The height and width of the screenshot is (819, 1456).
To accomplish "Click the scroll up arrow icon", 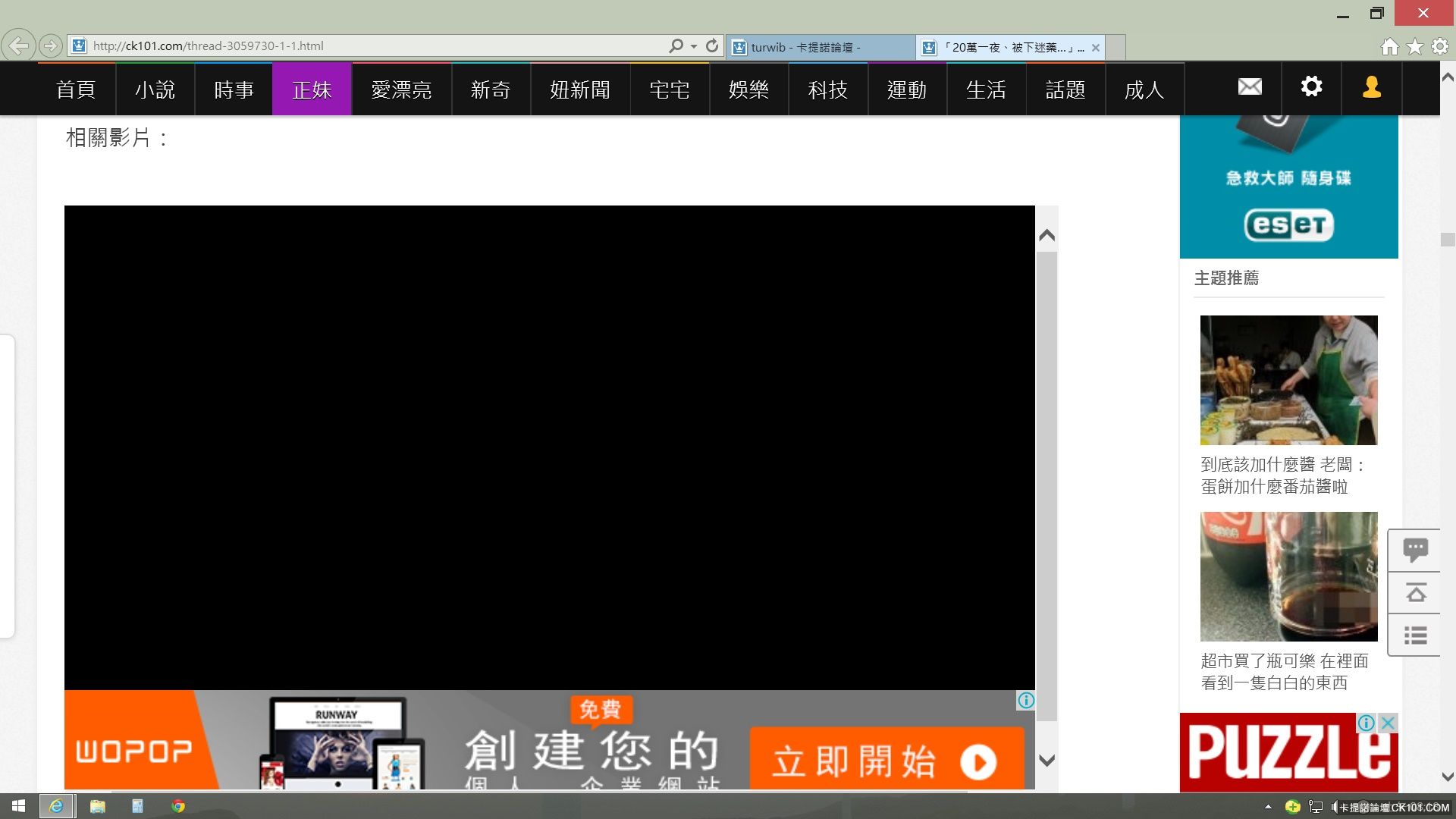I will [x=1046, y=235].
